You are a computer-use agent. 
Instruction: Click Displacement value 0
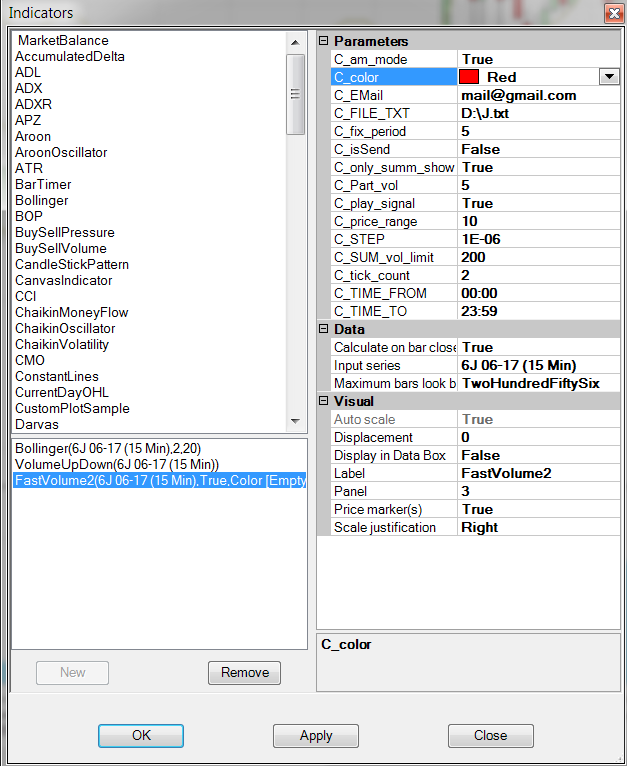[539, 437]
